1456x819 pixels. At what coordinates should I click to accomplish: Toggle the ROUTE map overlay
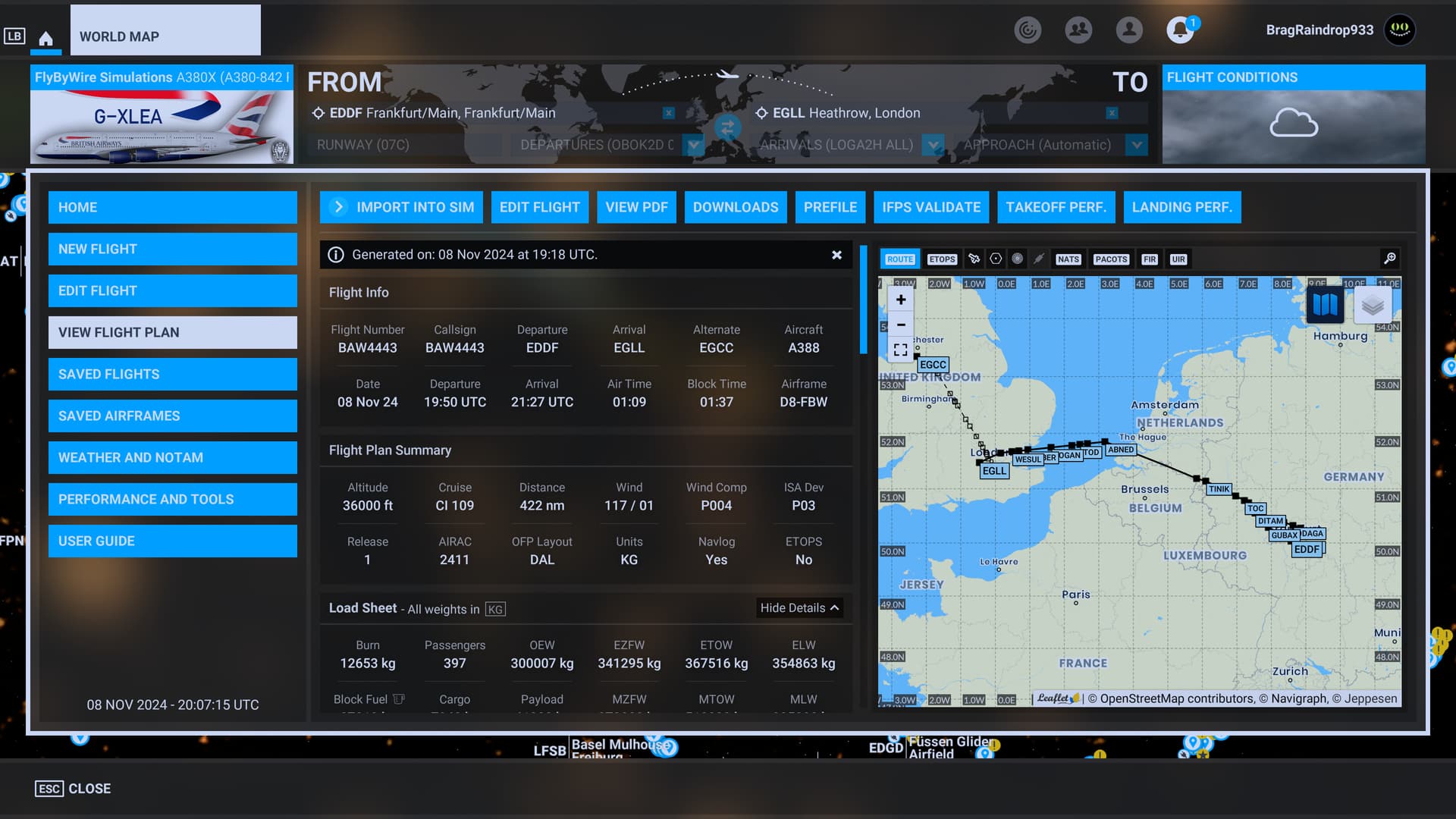pos(900,259)
